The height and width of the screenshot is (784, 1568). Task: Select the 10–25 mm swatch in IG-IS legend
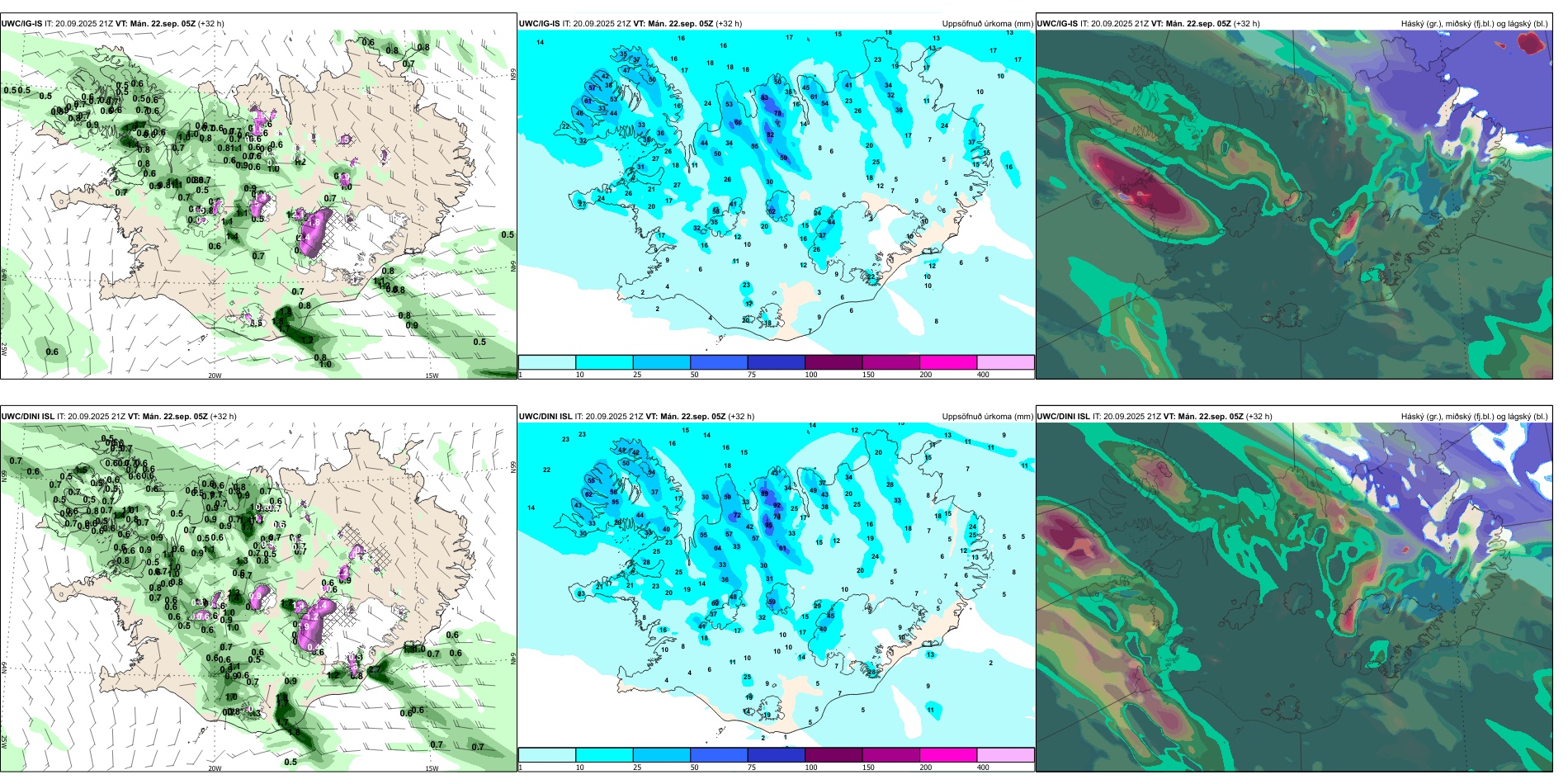(x=604, y=362)
